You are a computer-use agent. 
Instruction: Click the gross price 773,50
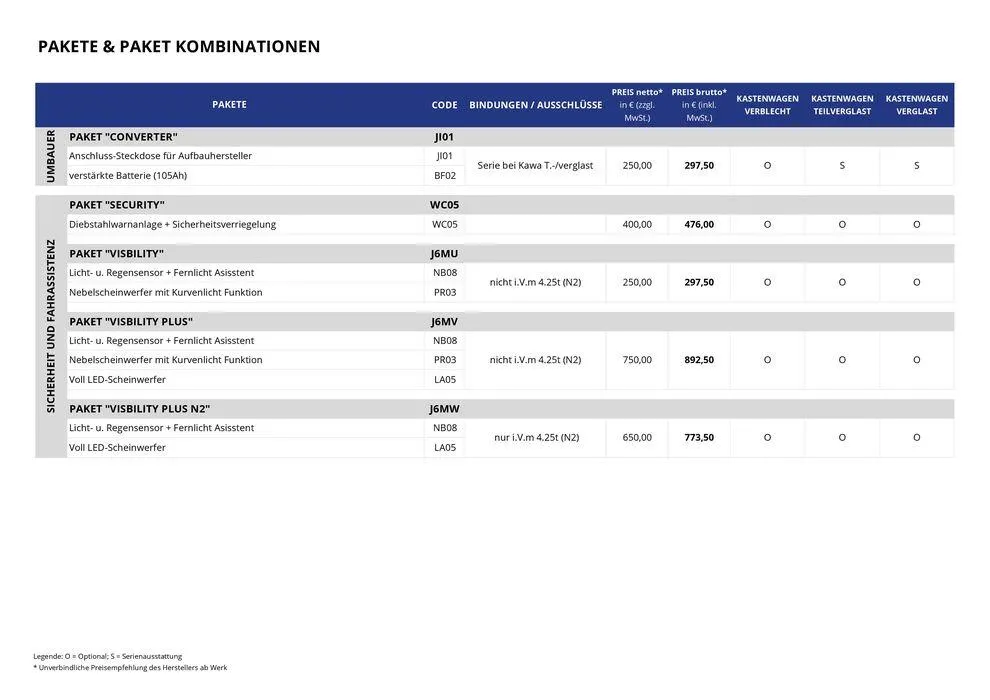coord(699,438)
